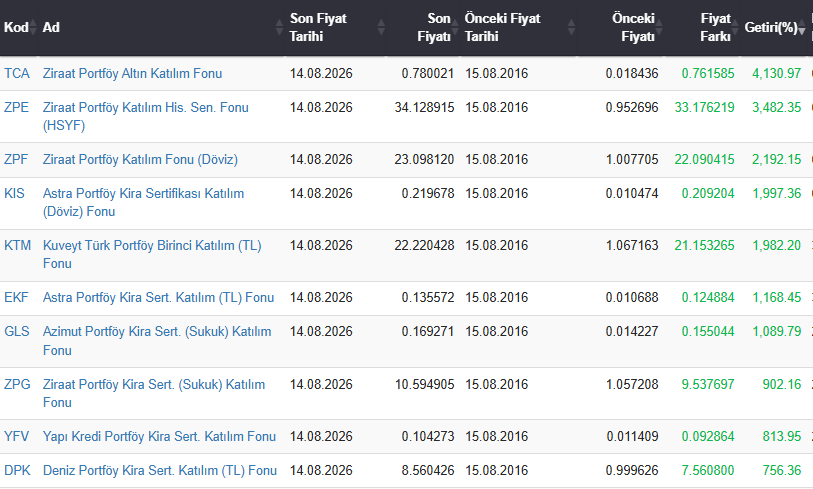Select TCA previous price 0.018436
Viewport: 813px width, 489px height.
(x=632, y=74)
